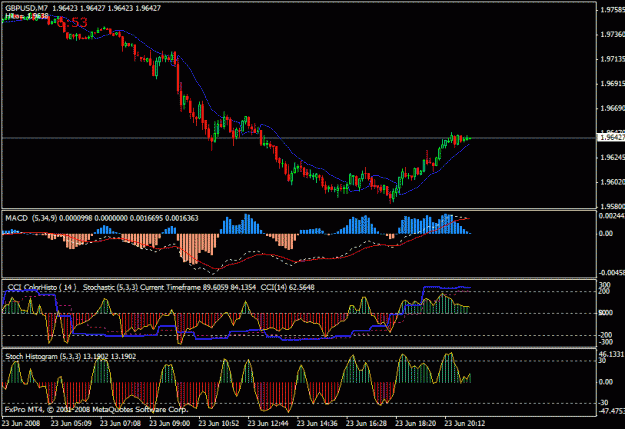The height and width of the screenshot is (429, 625).
Task: Click 1.96690 on the price scale
Action: click(613, 108)
